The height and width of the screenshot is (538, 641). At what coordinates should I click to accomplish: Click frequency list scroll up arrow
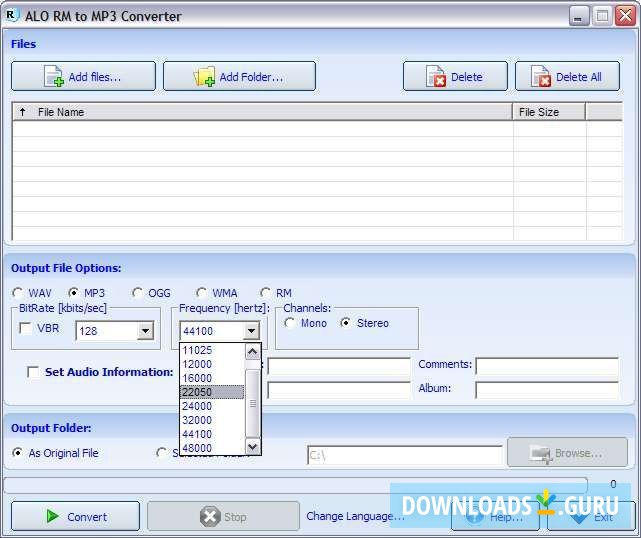[253, 352]
